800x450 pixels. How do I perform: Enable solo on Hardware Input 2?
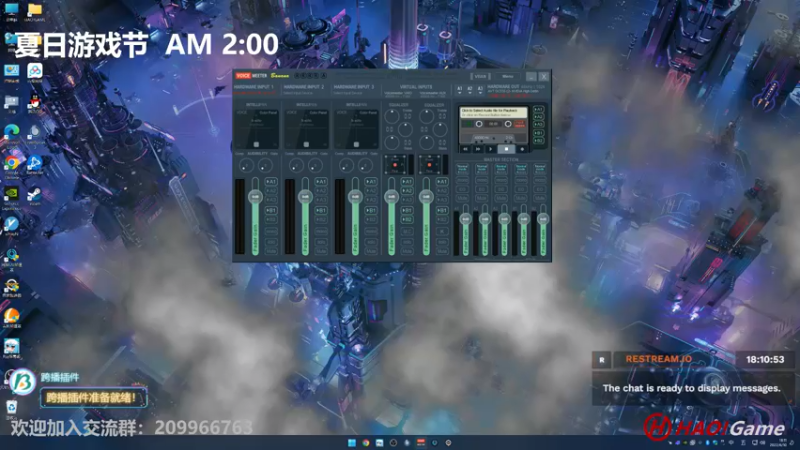[321, 242]
